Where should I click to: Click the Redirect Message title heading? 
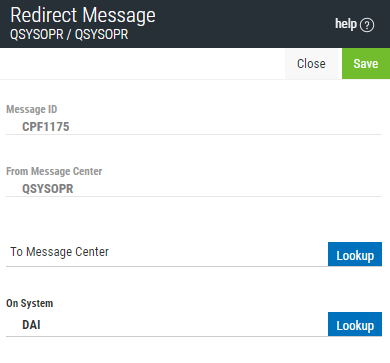[83, 15]
